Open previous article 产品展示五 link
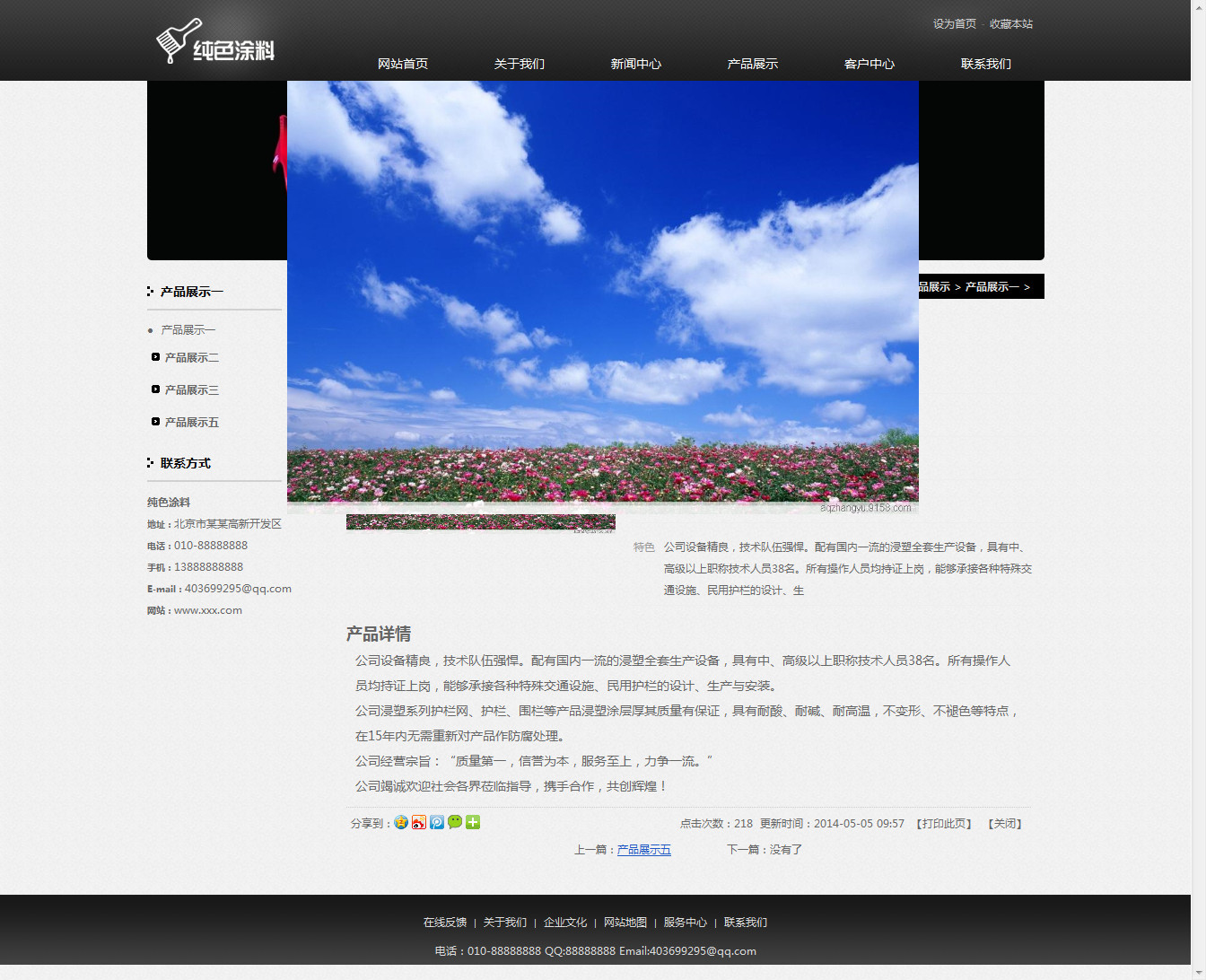The height and width of the screenshot is (980, 1206). click(x=644, y=850)
